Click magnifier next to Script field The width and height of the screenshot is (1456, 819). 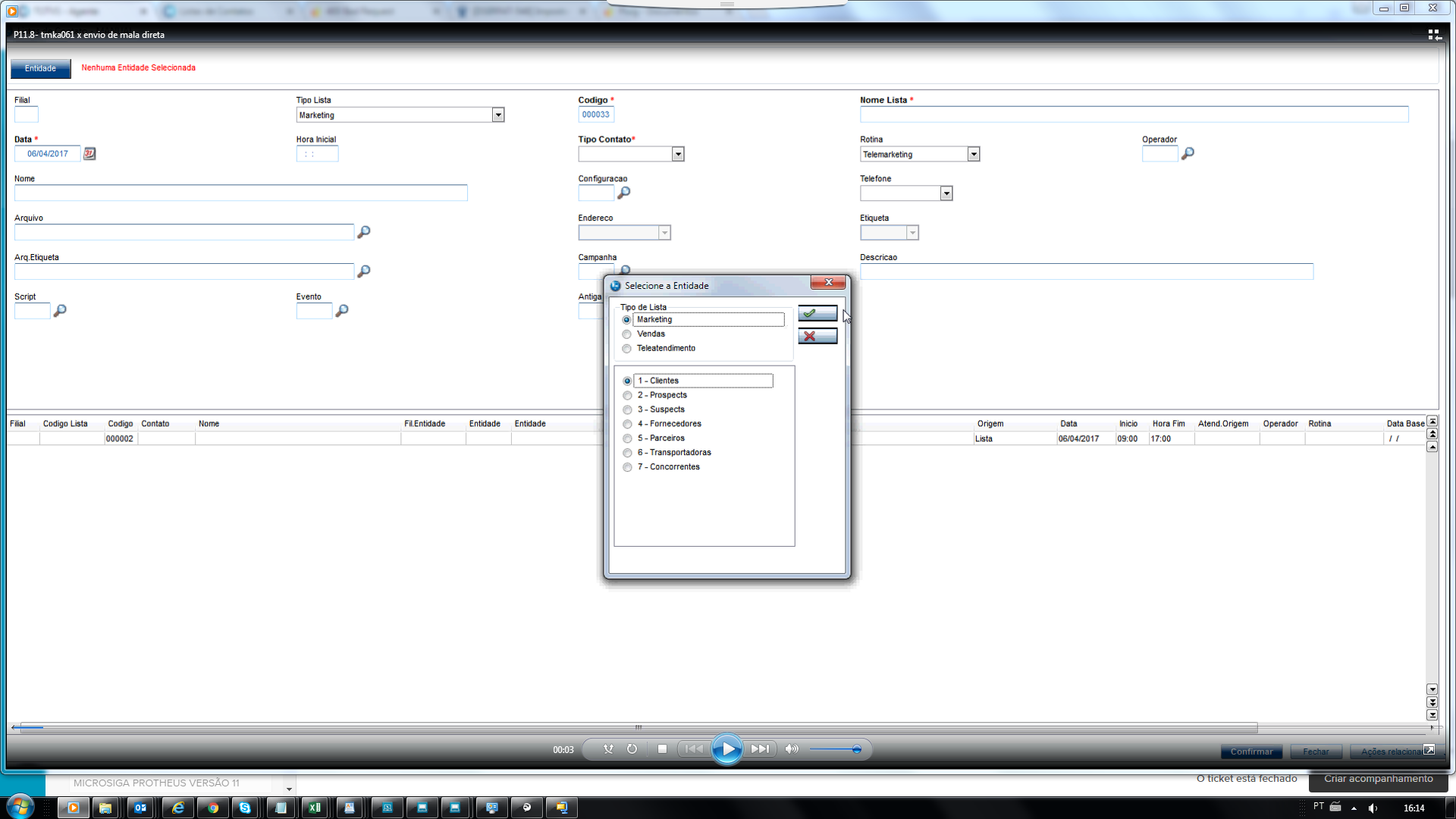click(60, 311)
